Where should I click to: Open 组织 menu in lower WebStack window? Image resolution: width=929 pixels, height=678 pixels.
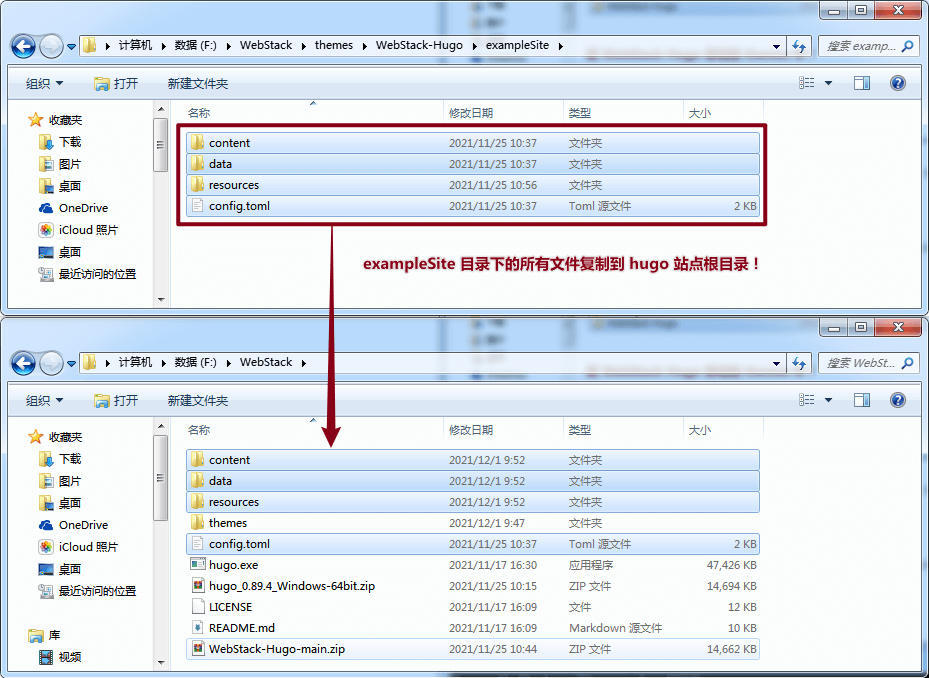tap(44, 401)
